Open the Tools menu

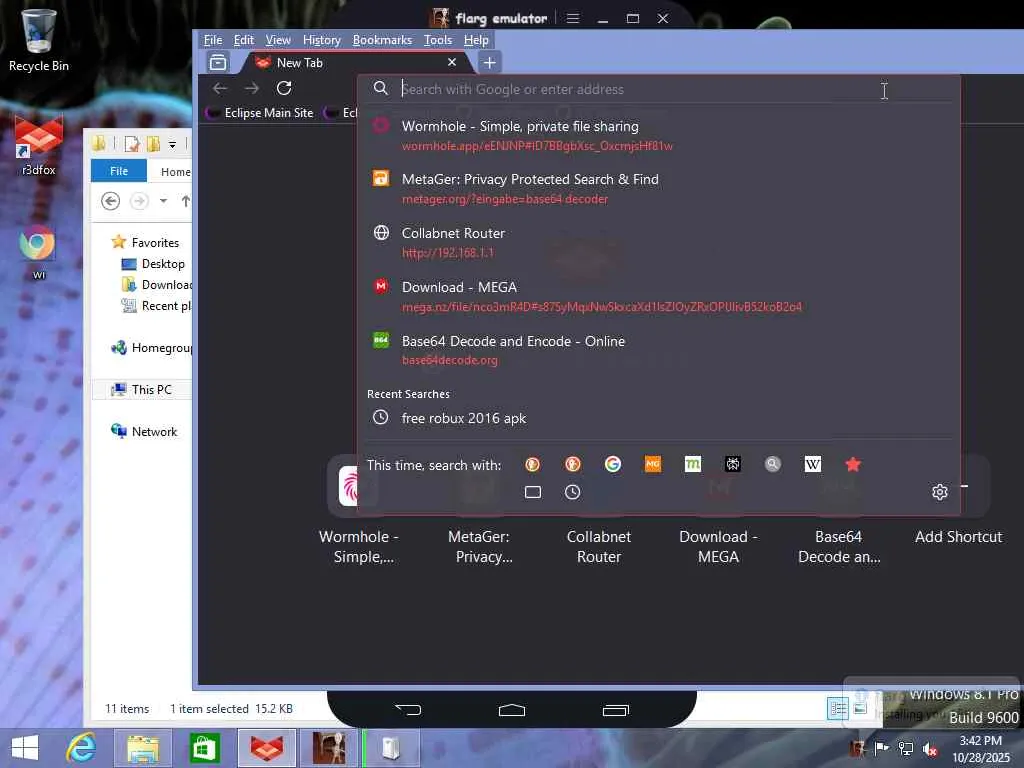[x=438, y=40]
